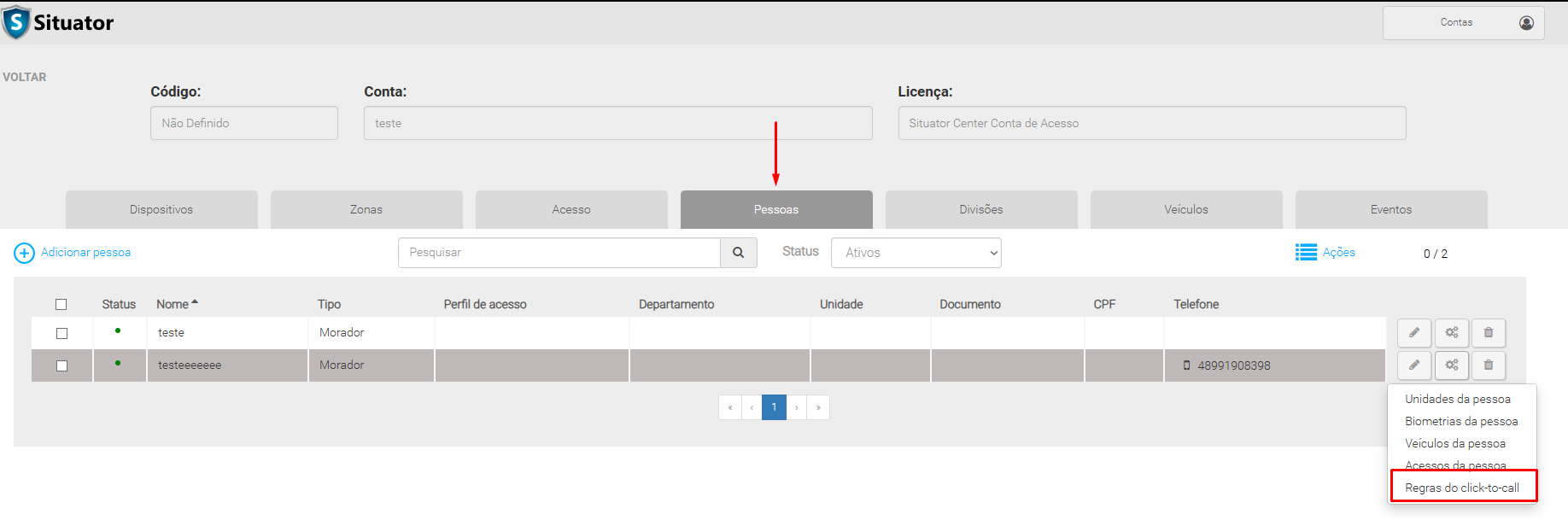The height and width of the screenshot is (532, 1568).
Task: Click page 1 in the pagination
Action: [774, 407]
